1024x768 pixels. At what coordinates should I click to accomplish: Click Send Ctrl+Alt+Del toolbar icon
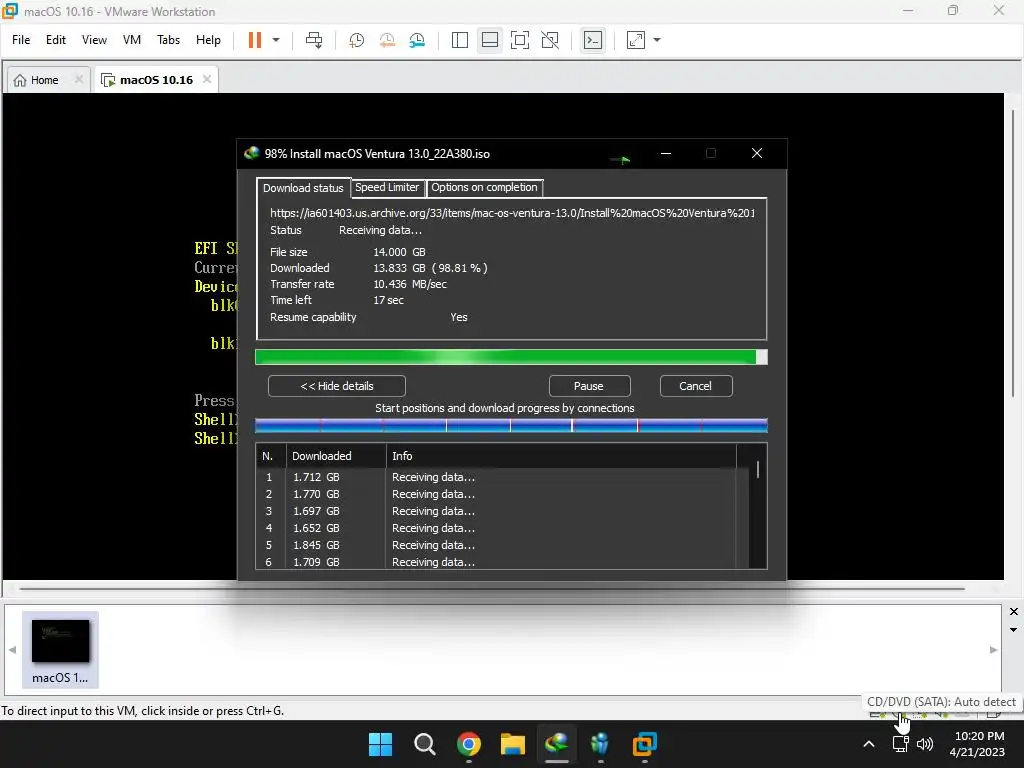tap(314, 40)
